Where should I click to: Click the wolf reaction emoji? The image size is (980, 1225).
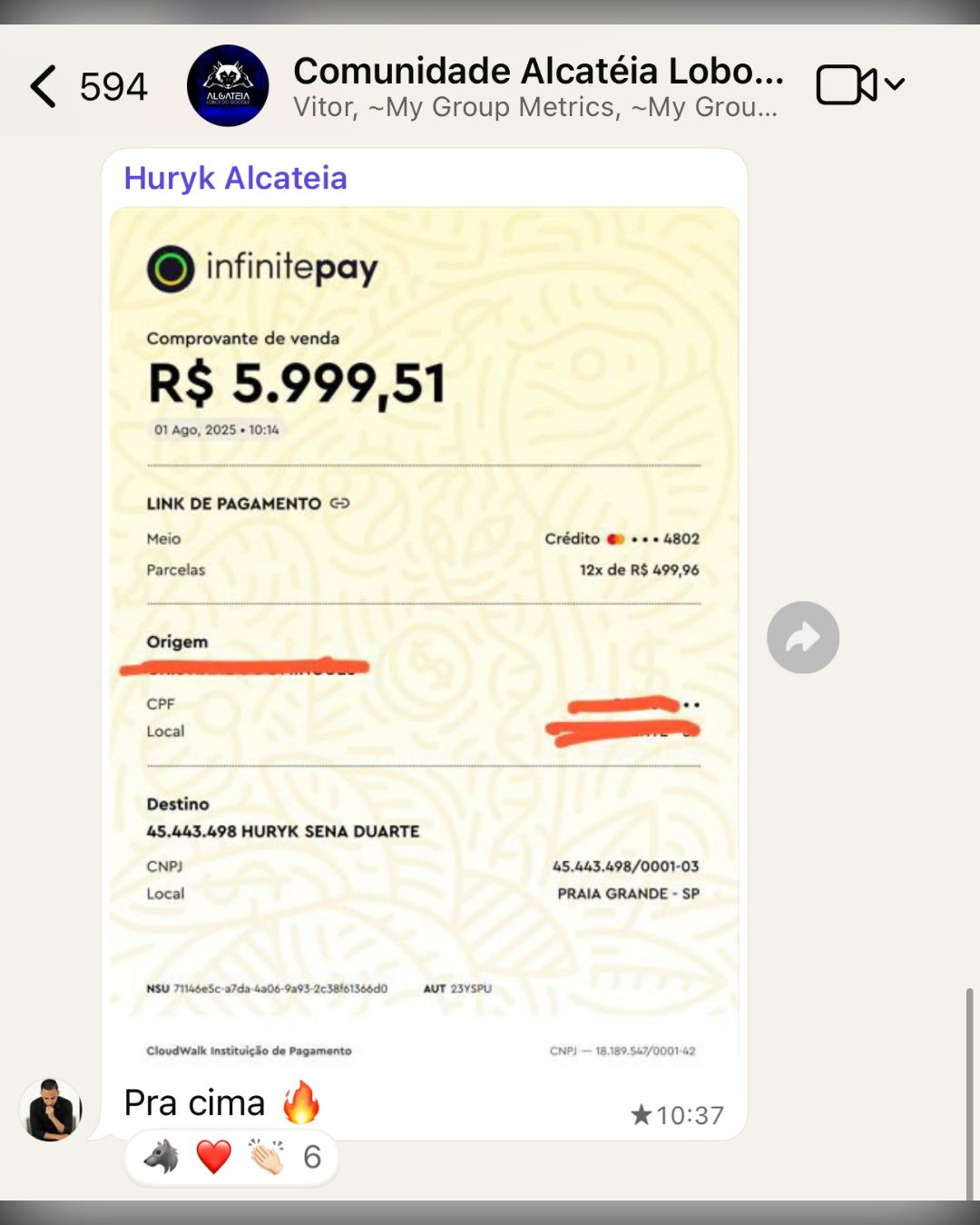[x=162, y=1157]
